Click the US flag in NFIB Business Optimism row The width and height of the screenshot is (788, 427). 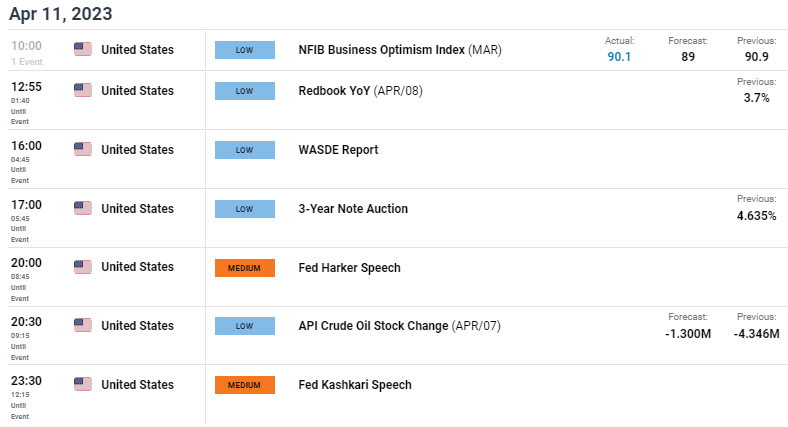(83, 49)
